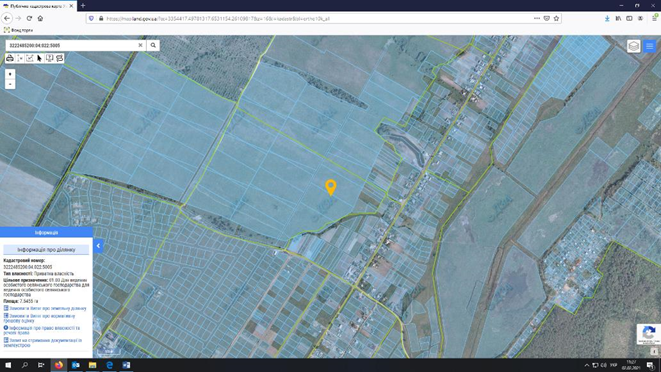The height and width of the screenshot is (372, 661).
Task: Click the orange location marker on map
Action: [x=331, y=187]
